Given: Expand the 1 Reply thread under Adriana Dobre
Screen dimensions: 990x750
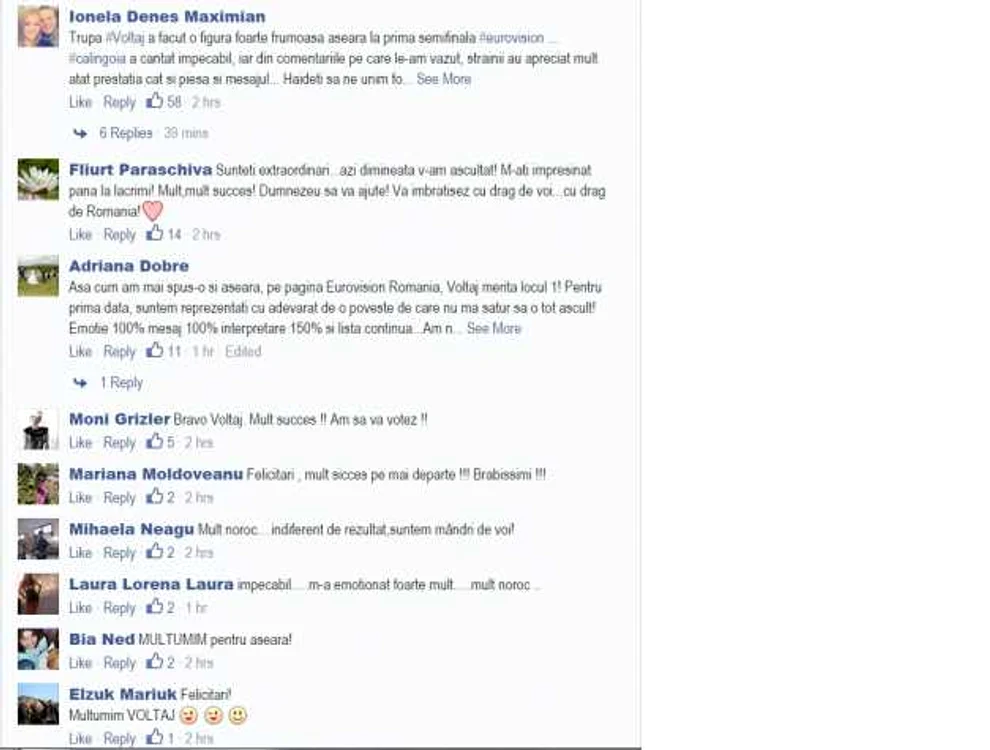Looking at the screenshot, I should click(x=121, y=383).
